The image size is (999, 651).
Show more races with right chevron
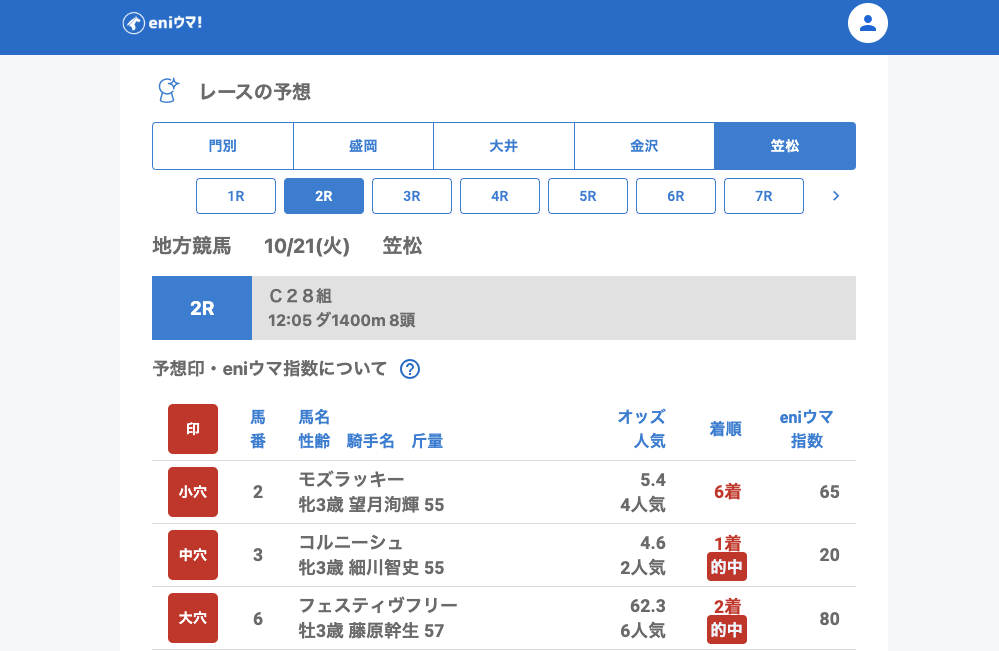[x=836, y=196]
